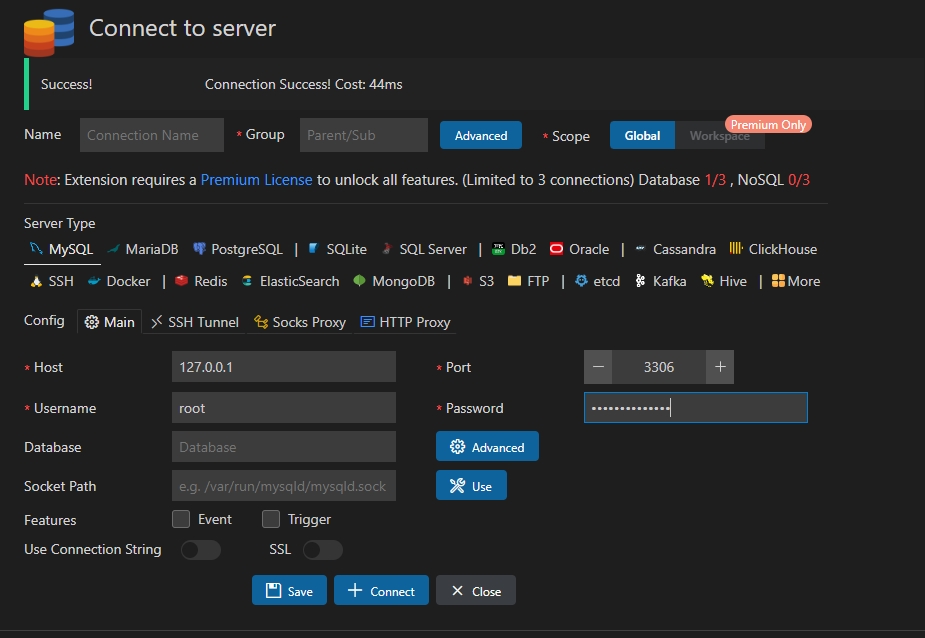Decrease port with minus button
The height and width of the screenshot is (638, 925).
point(598,367)
